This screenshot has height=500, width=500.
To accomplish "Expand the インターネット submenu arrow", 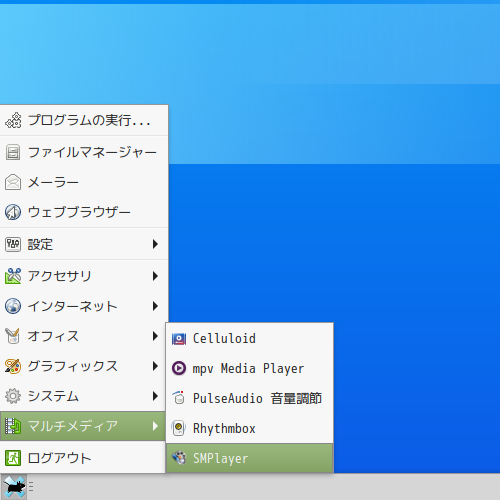I will pyautogui.click(x=155, y=306).
